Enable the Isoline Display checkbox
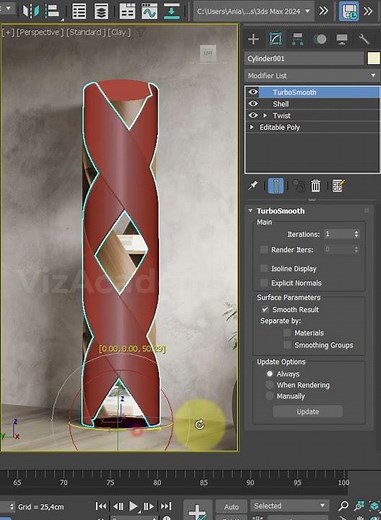 pyautogui.click(x=264, y=268)
